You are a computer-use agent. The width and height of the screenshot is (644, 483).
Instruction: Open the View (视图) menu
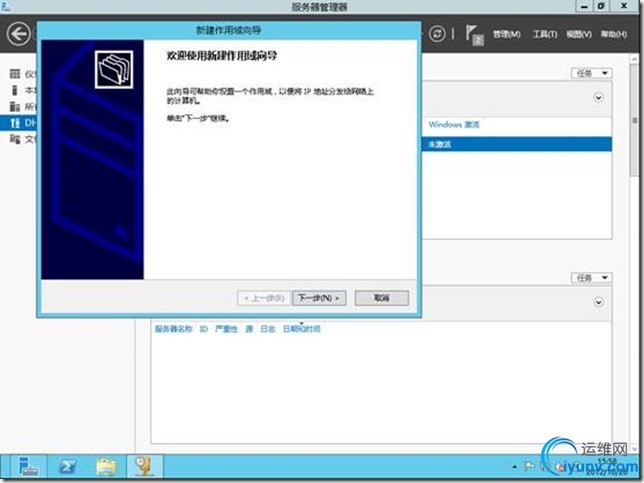[x=579, y=34]
